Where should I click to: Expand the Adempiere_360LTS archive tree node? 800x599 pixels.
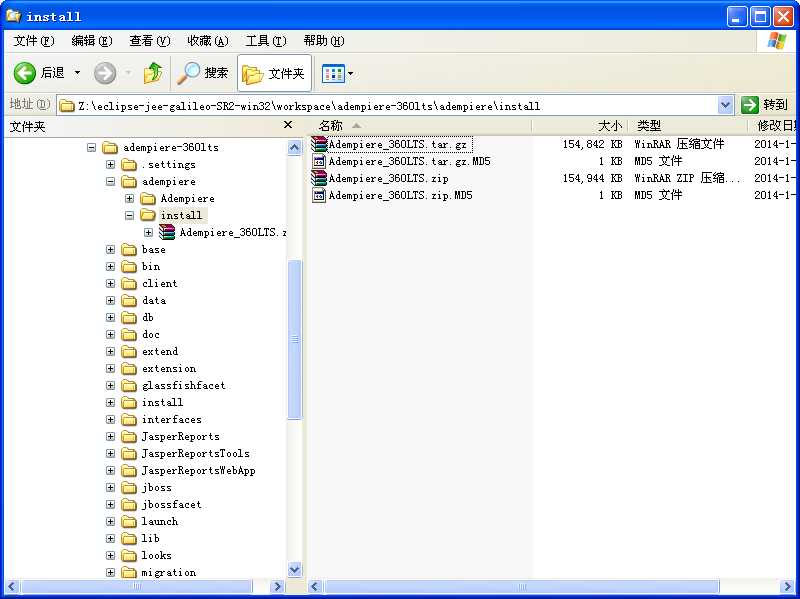pos(148,232)
